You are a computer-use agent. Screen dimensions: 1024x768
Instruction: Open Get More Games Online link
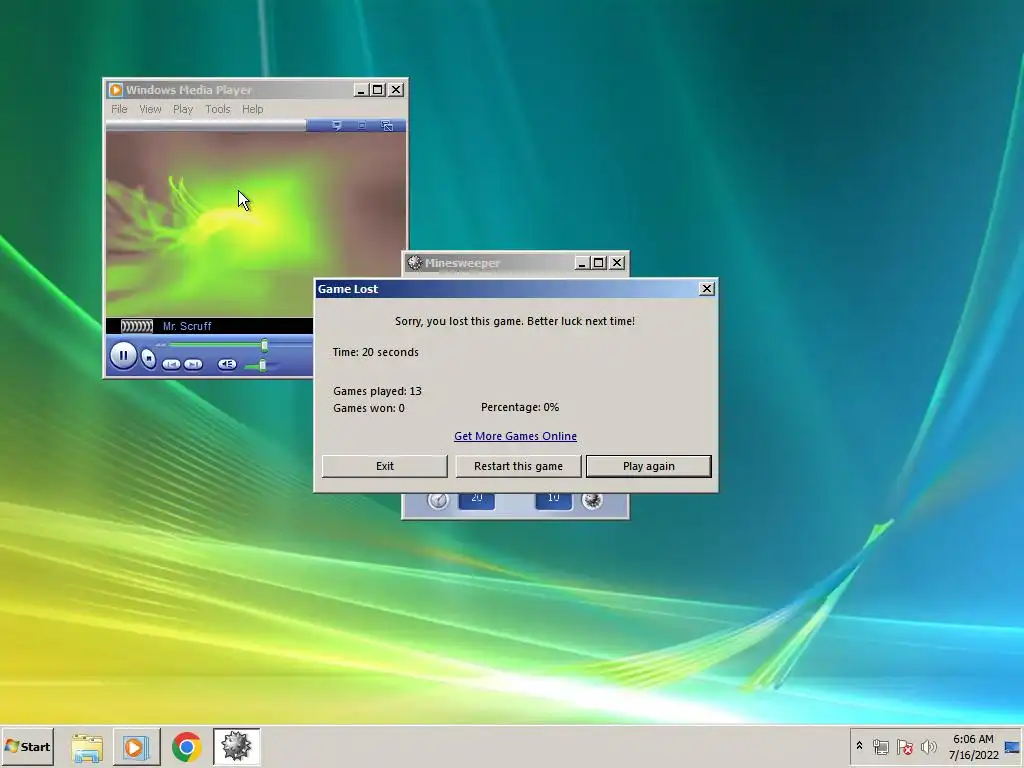[x=515, y=436]
